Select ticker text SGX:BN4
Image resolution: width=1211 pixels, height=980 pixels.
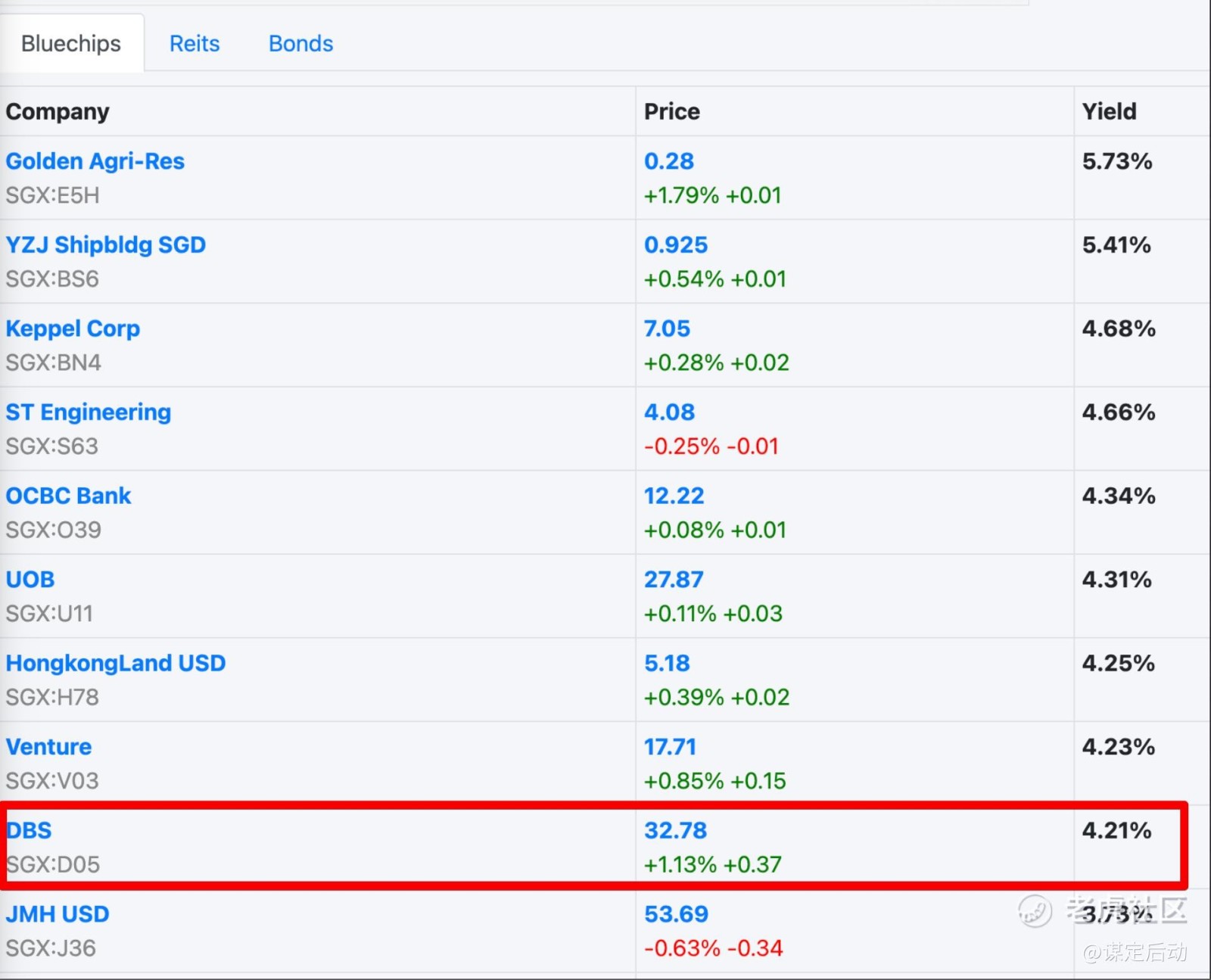click(x=54, y=362)
